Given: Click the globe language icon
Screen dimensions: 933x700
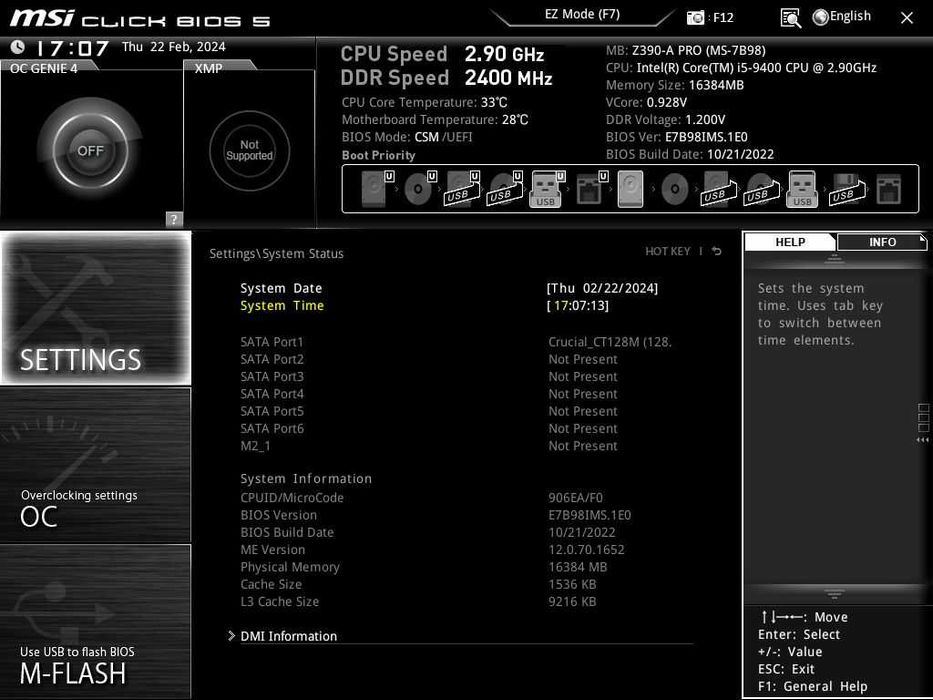Looking at the screenshot, I should (820, 17).
